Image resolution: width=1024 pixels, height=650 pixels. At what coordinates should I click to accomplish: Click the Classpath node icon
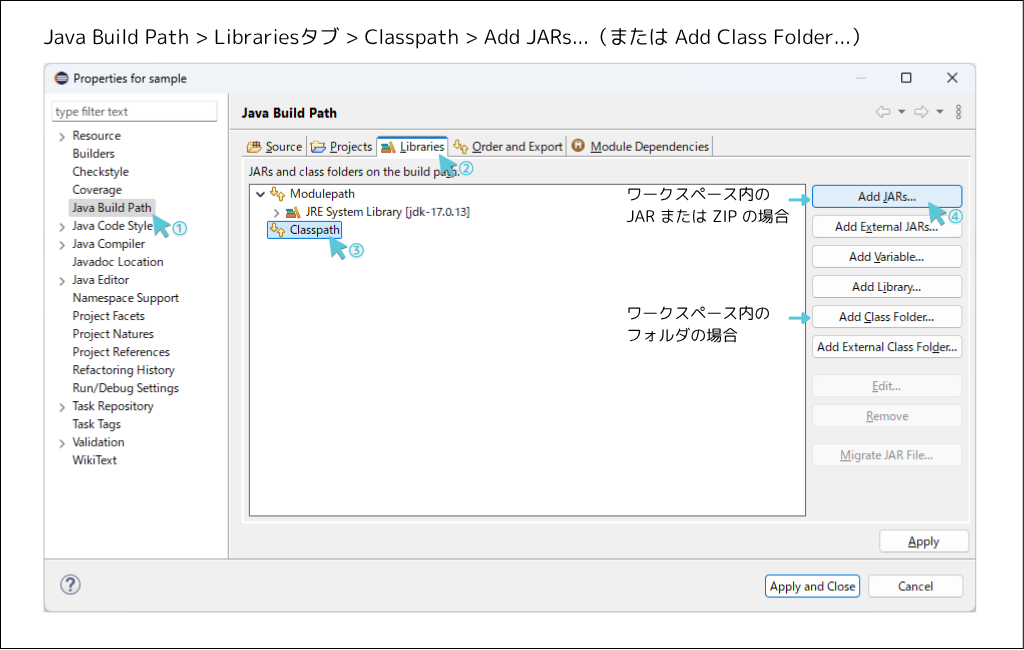tap(278, 230)
